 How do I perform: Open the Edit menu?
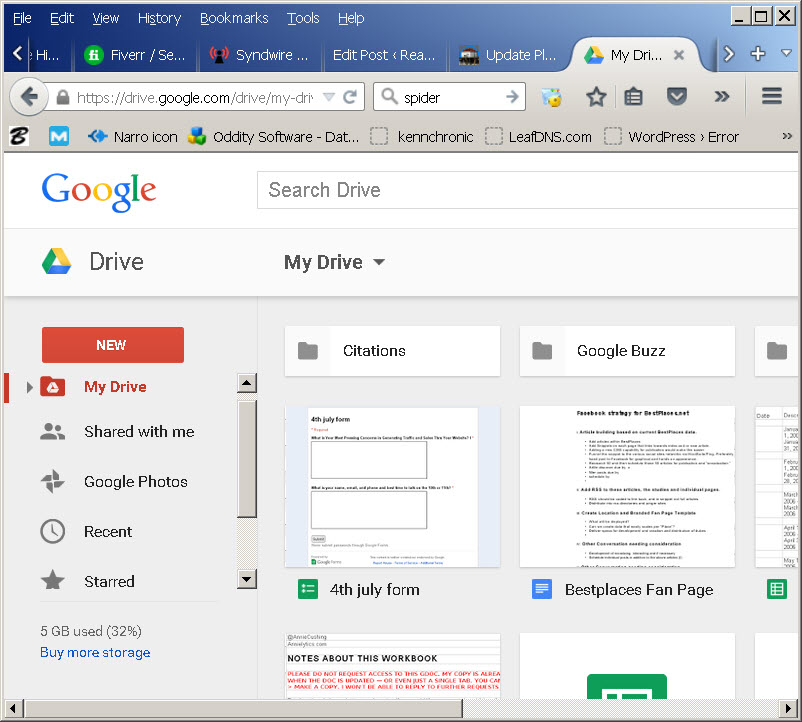coord(62,18)
